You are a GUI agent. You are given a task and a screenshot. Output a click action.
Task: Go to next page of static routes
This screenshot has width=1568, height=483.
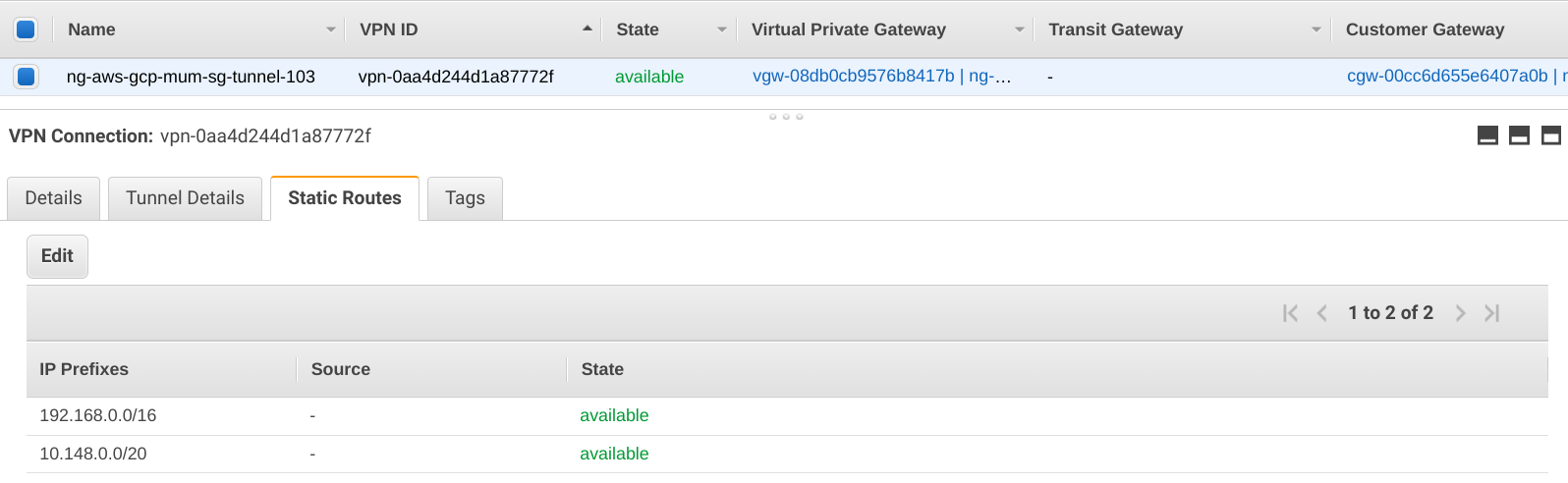pos(1461,313)
